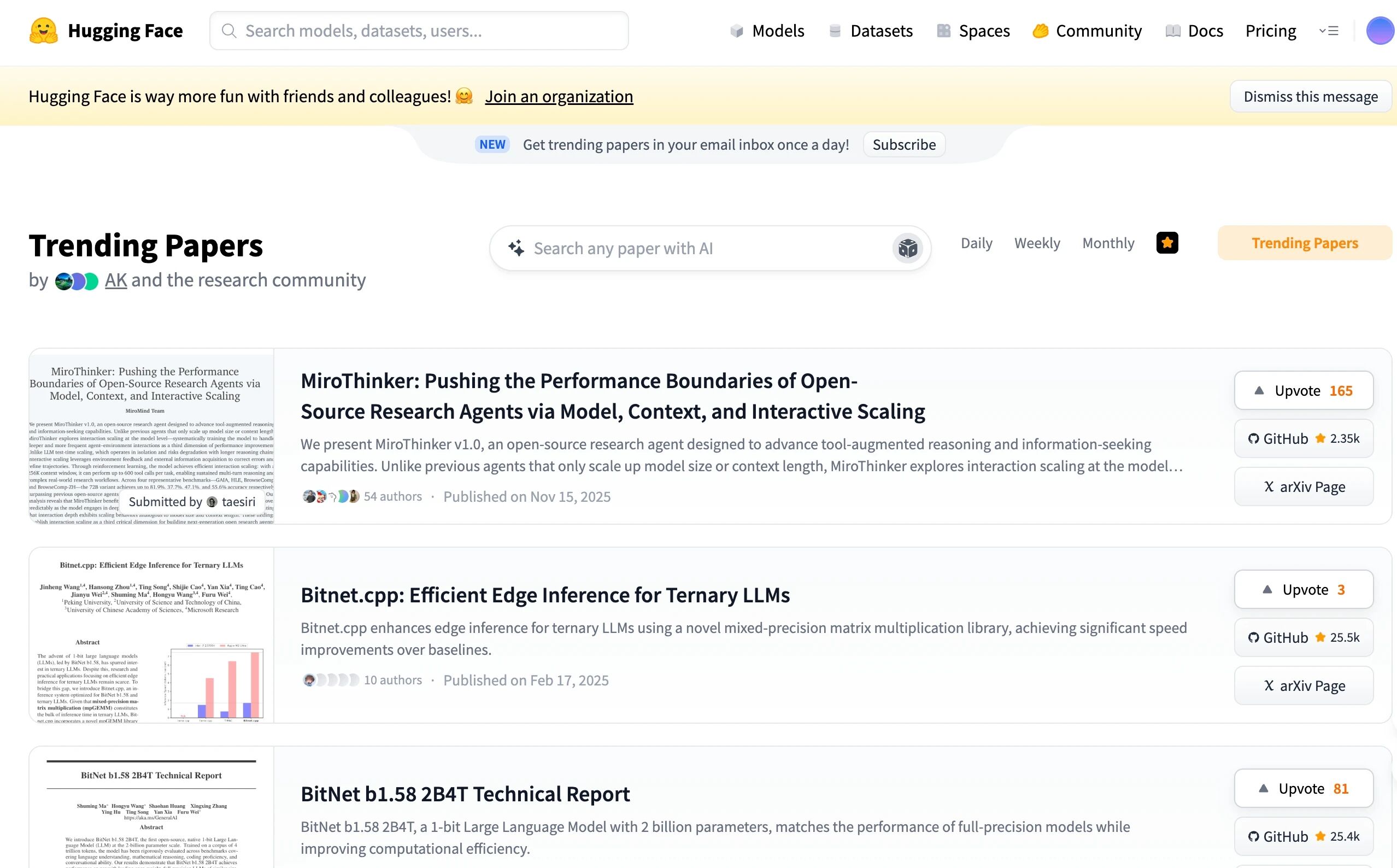
Task: Follow the Join an organization link
Action: pos(559,96)
